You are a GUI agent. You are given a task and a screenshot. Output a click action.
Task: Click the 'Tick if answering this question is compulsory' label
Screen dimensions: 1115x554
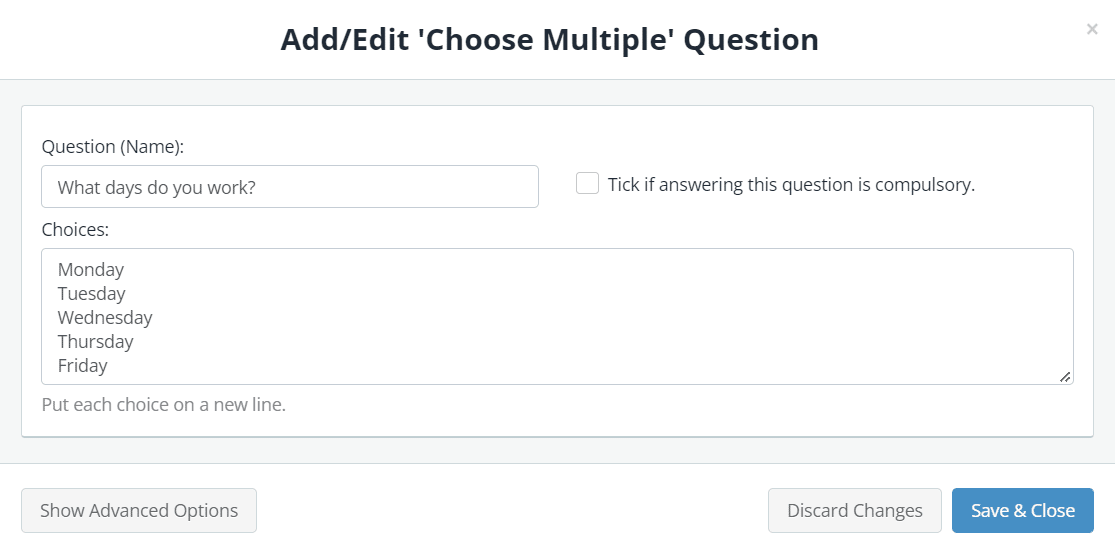pyautogui.click(x=791, y=185)
